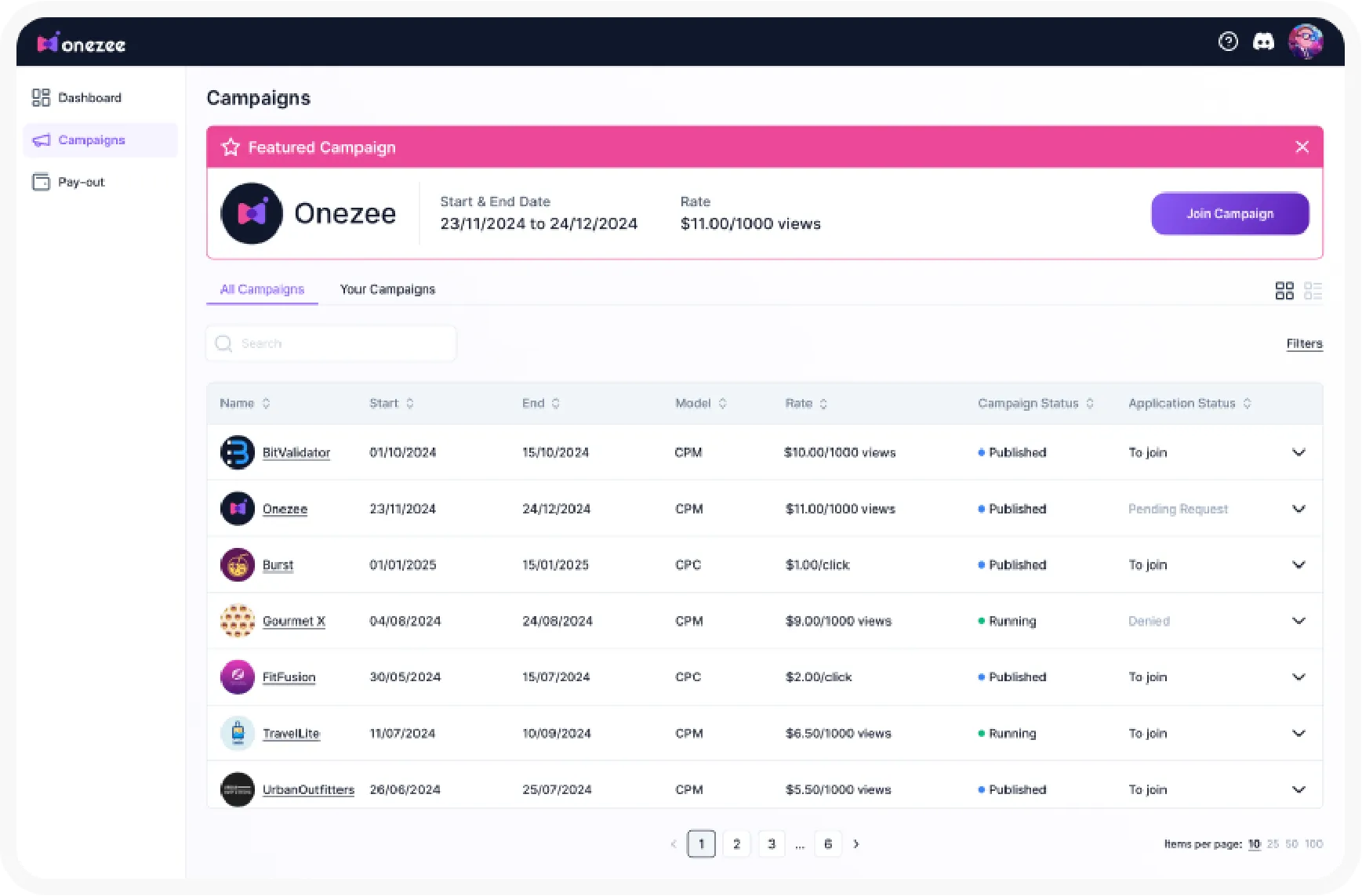Image resolution: width=1362 pixels, height=896 pixels.
Task: Expand the Onezee row chevron
Action: pyautogui.click(x=1298, y=509)
